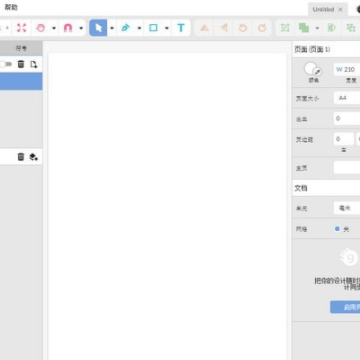Screen dimensions: 360x360
Task: Click the rotate counterclockwise icon
Action: pos(243,28)
